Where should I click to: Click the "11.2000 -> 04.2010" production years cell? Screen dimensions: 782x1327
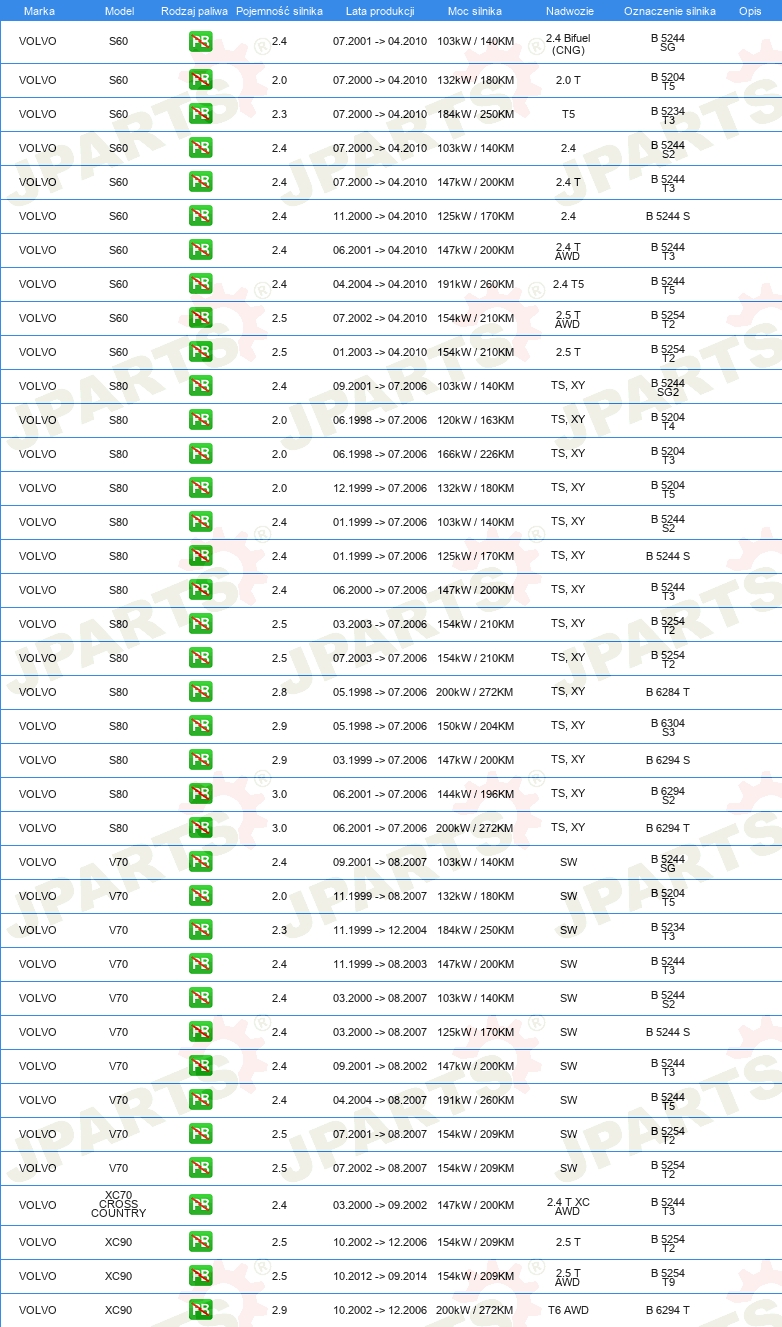(x=380, y=216)
